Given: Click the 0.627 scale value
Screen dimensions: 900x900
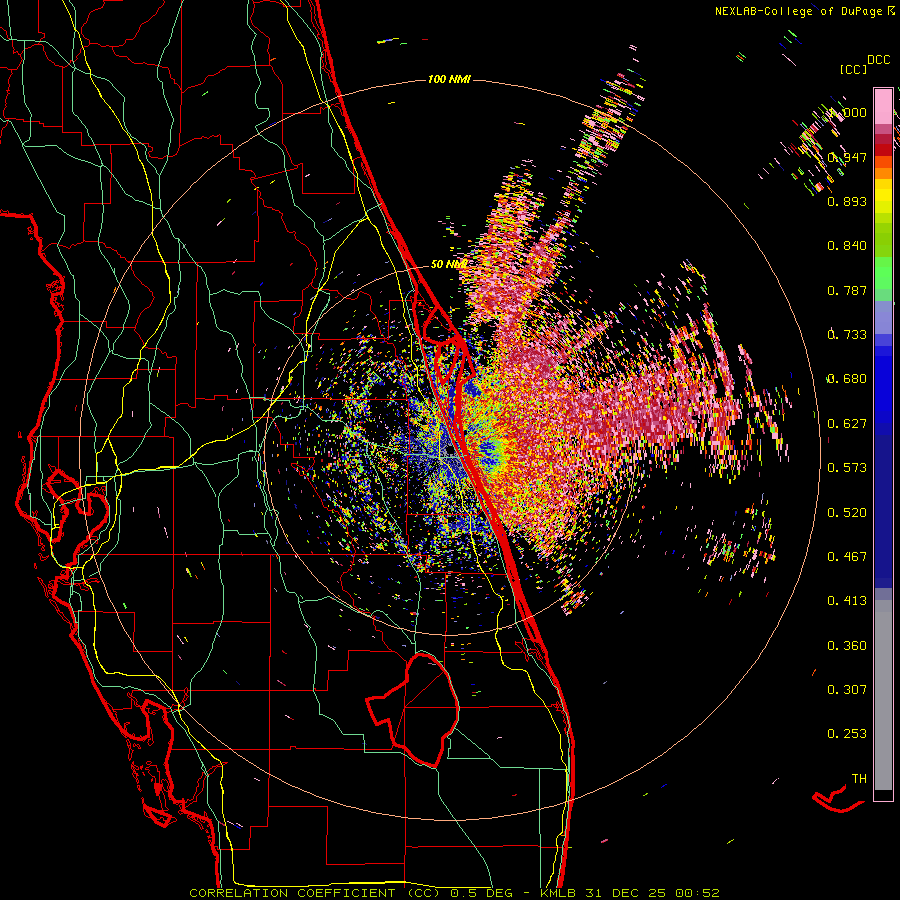Looking at the screenshot, I should coord(847,424).
